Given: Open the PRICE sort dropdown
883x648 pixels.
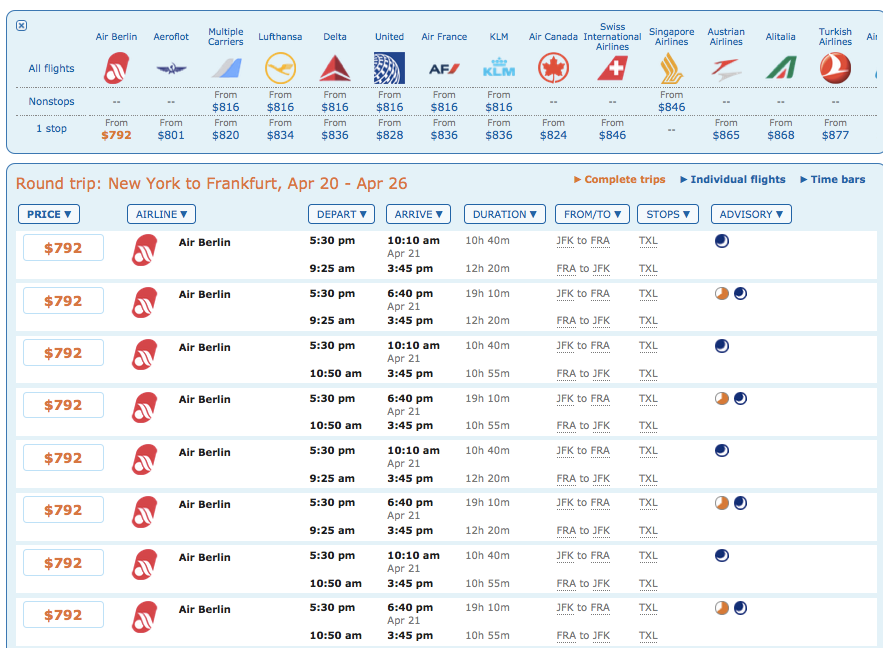Looking at the screenshot, I should coord(49,214).
